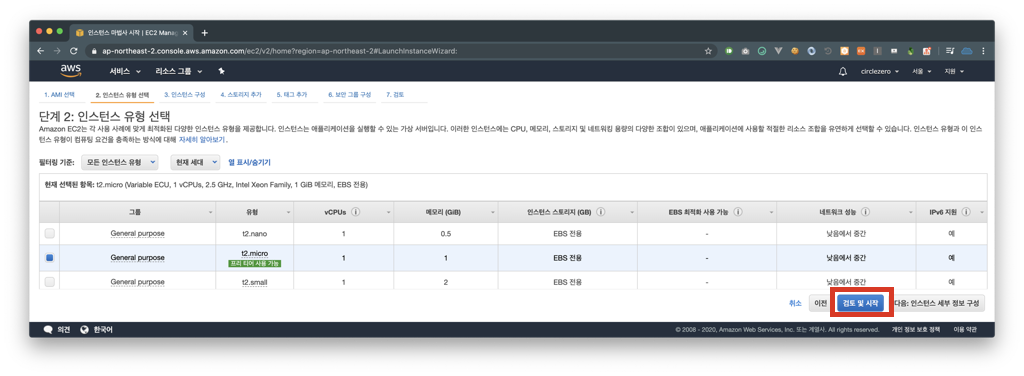The height and width of the screenshot is (376, 1024).
Task: Open the circlezero account dropdown
Action: click(x=880, y=71)
